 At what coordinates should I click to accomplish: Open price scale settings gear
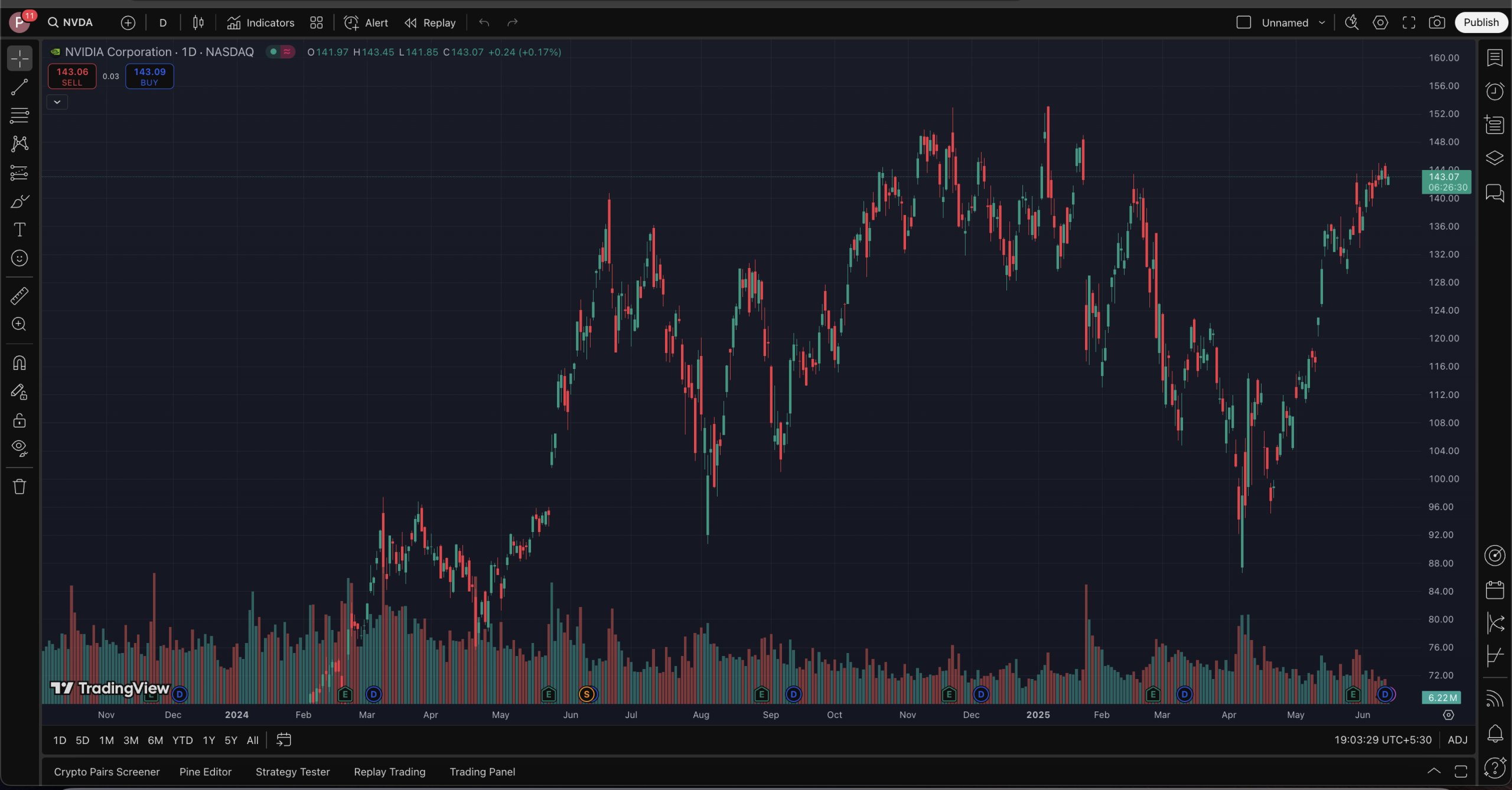tap(1448, 715)
